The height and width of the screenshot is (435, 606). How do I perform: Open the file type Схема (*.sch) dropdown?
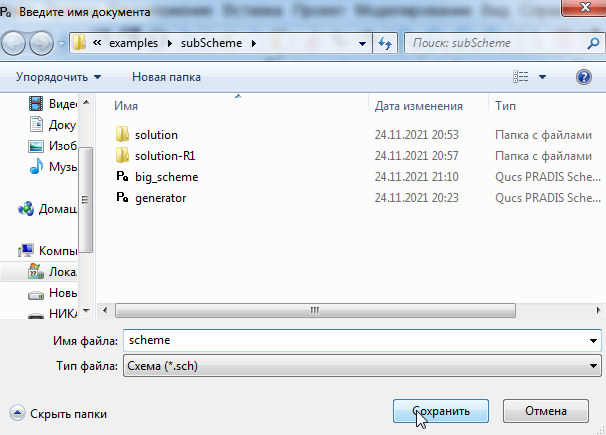click(360, 367)
